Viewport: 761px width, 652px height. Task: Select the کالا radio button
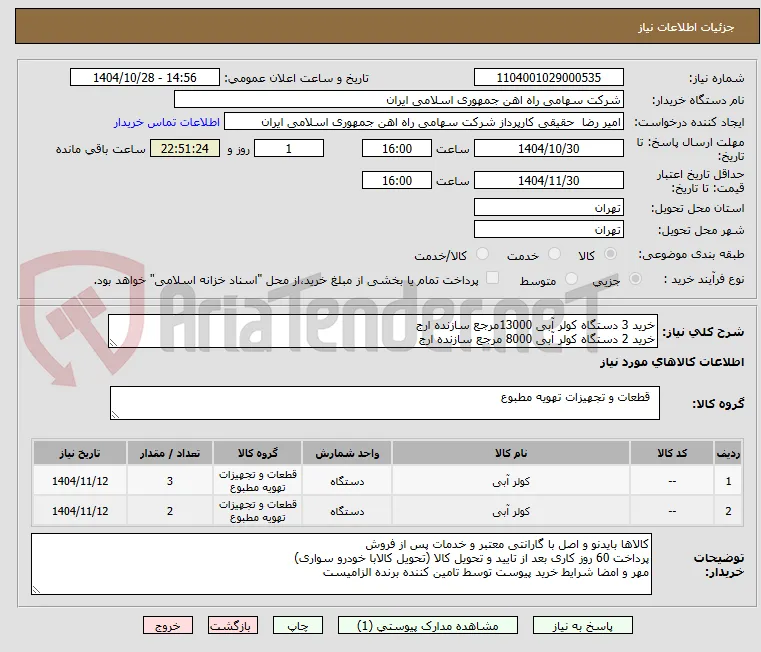[611, 254]
